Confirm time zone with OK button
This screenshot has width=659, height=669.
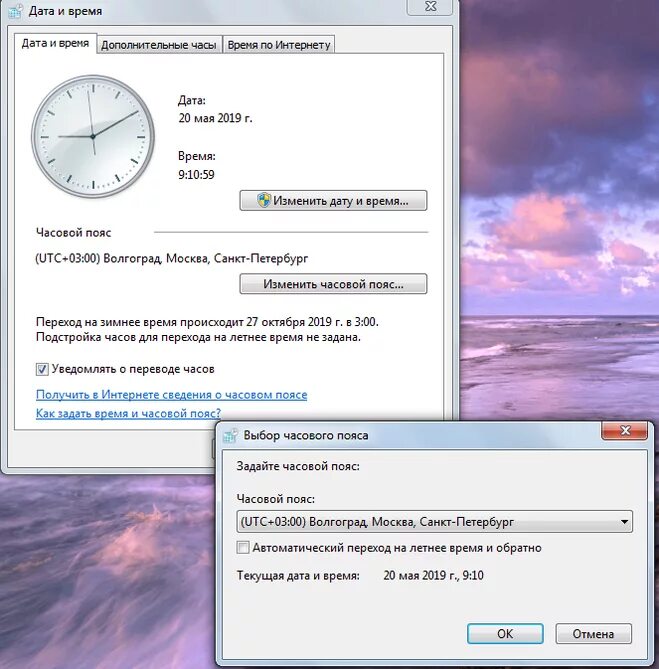pyautogui.click(x=505, y=634)
